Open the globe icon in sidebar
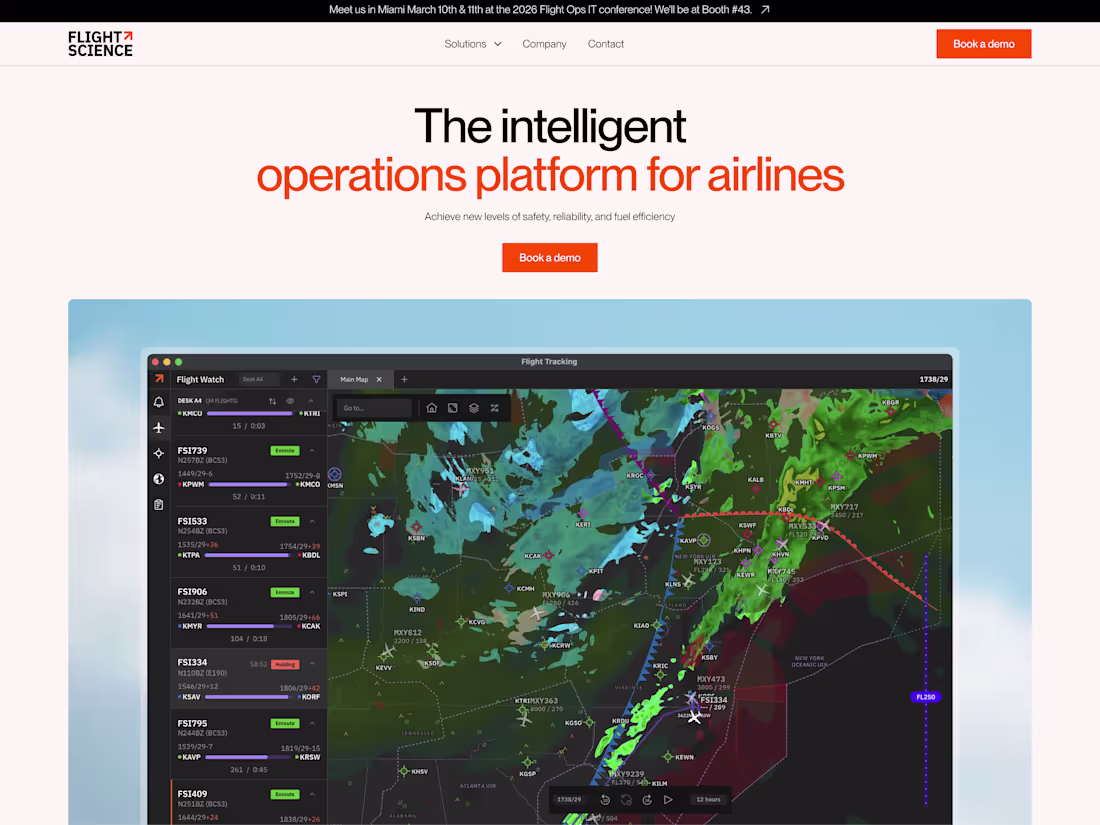The width and height of the screenshot is (1100, 825). pos(159,479)
